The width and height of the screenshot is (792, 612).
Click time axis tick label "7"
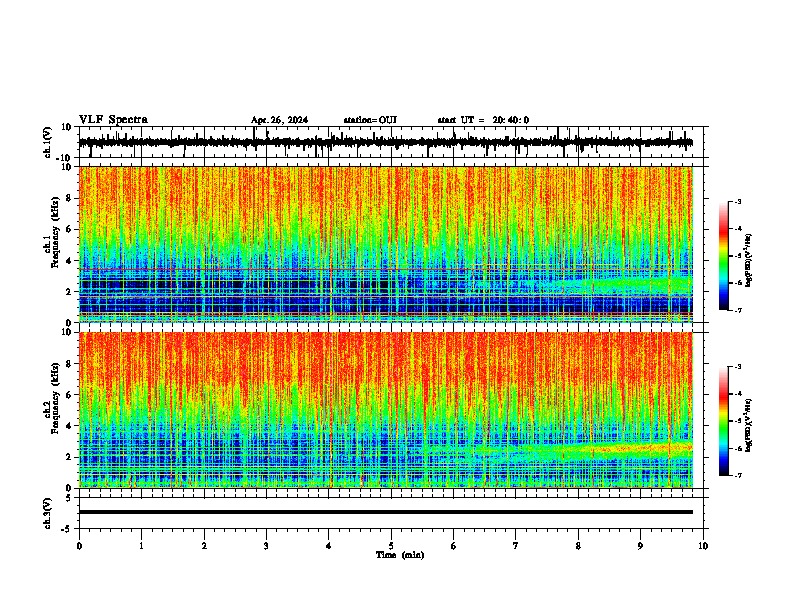pyautogui.click(x=516, y=546)
